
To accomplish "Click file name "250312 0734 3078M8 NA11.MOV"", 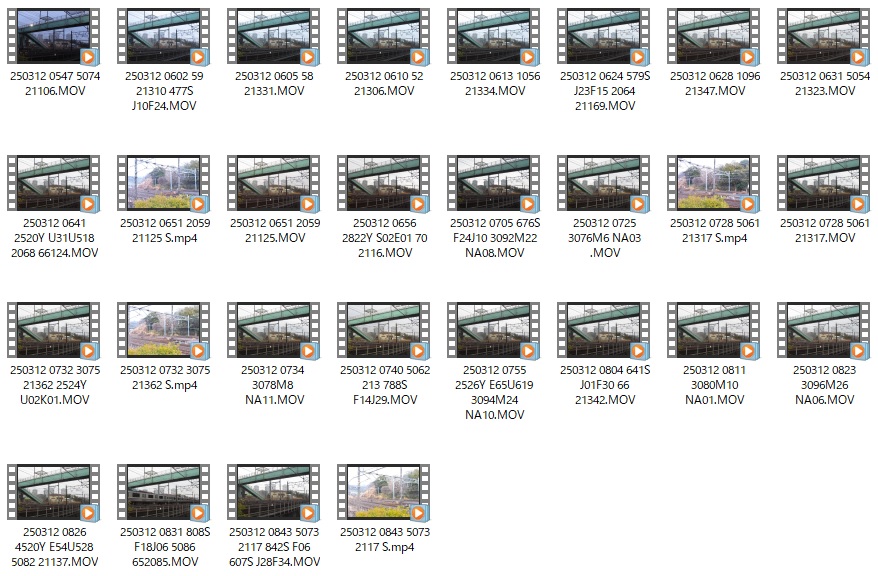I will 274,385.
